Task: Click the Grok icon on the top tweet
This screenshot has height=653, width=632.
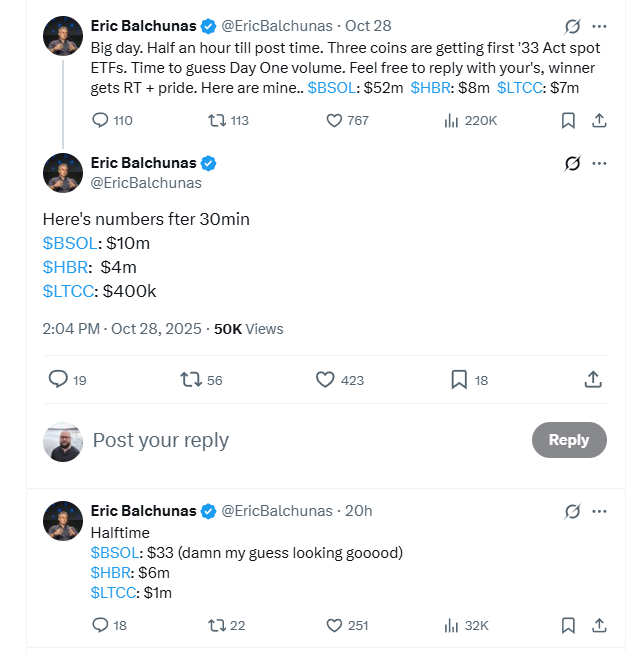Action: (572, 26)
